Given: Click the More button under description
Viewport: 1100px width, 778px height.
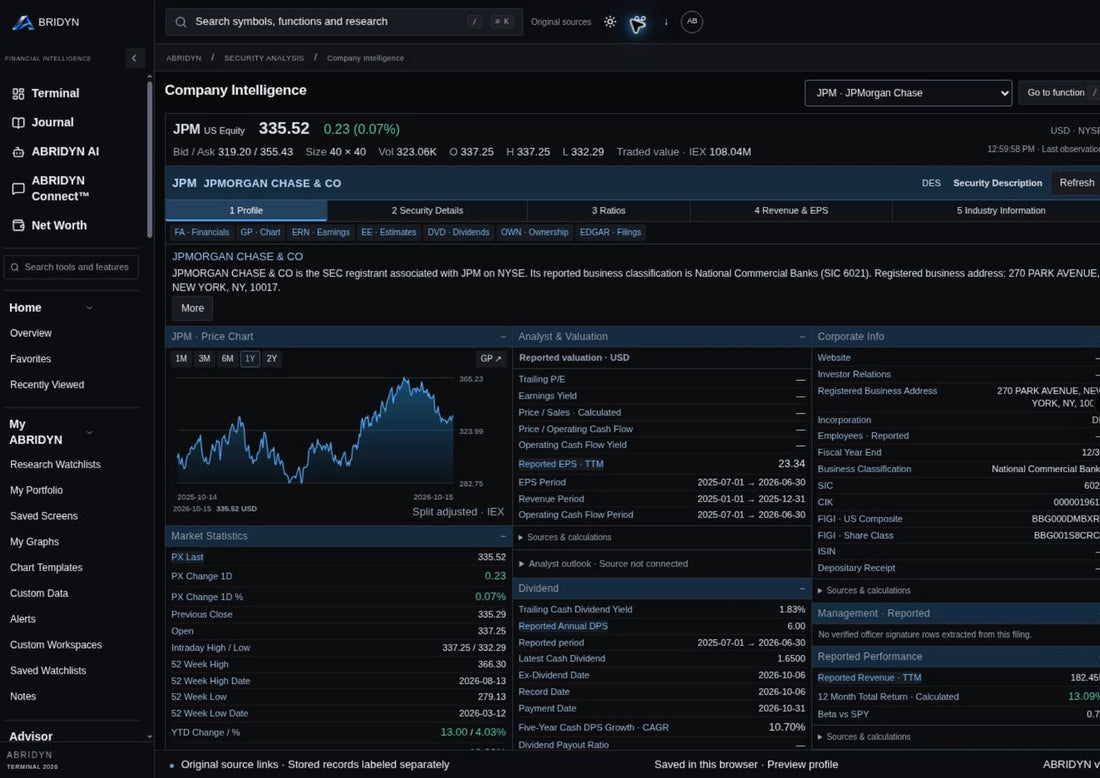Looking at the screenshot, I should tap(192, 309).
